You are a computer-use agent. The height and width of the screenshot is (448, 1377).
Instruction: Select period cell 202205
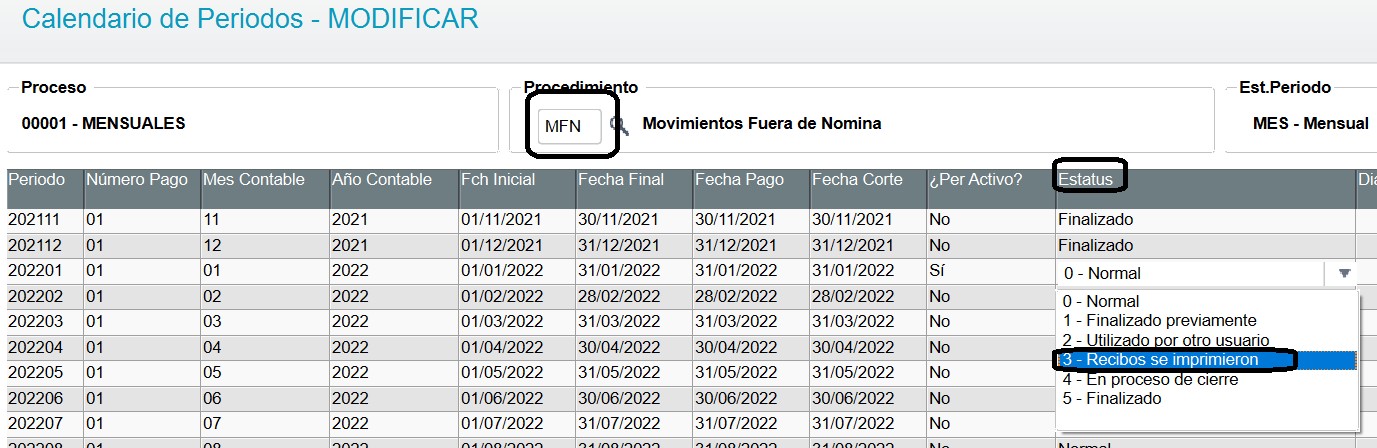point(45,372)
